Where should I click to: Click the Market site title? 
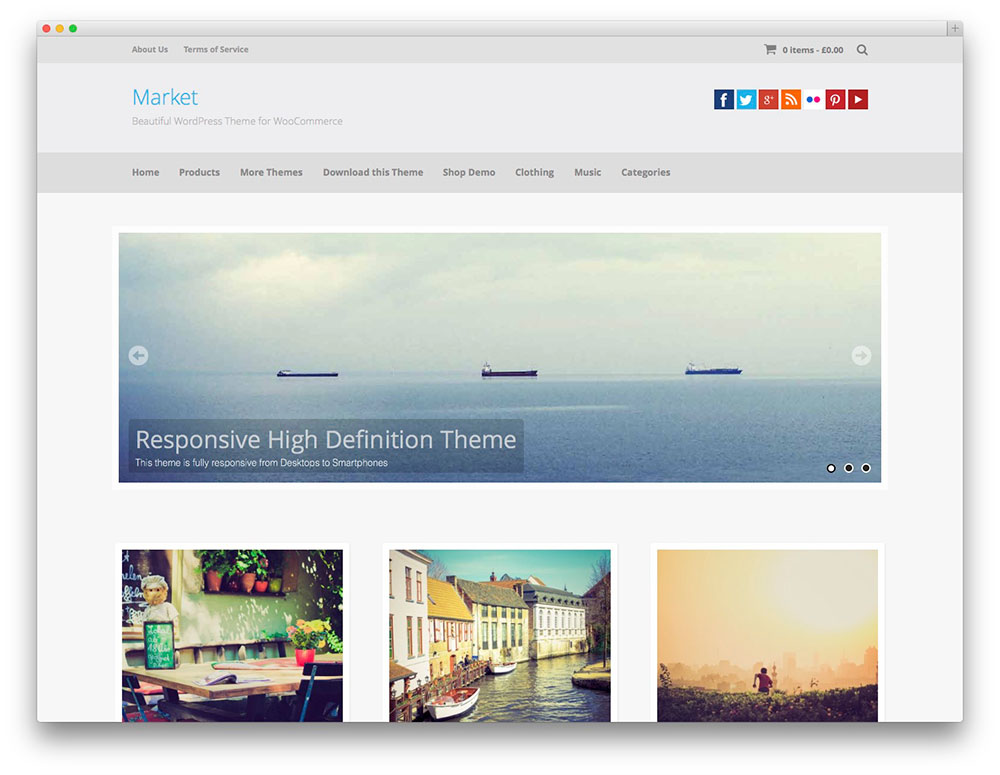(x=165, y=97)
